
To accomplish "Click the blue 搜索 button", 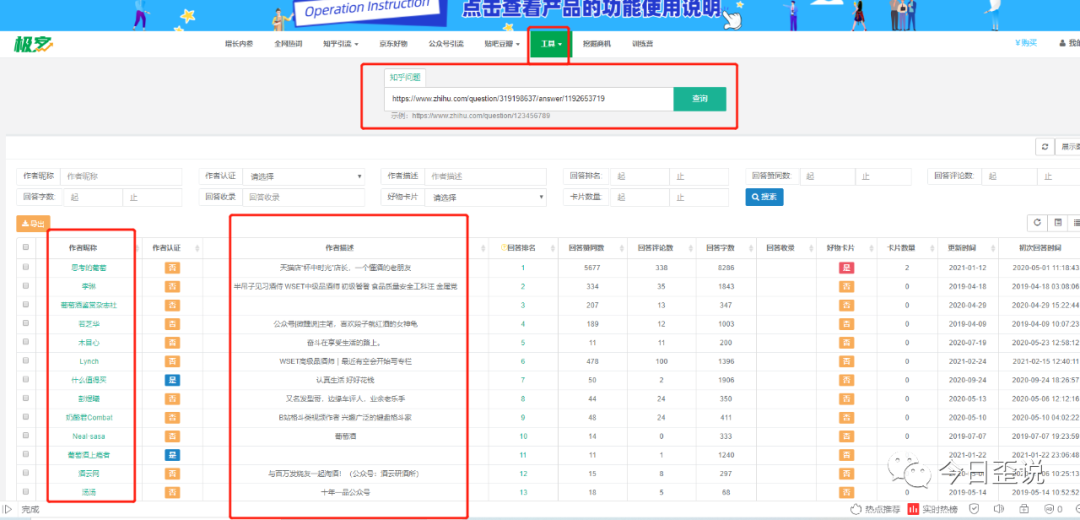I will click(764, 197).
